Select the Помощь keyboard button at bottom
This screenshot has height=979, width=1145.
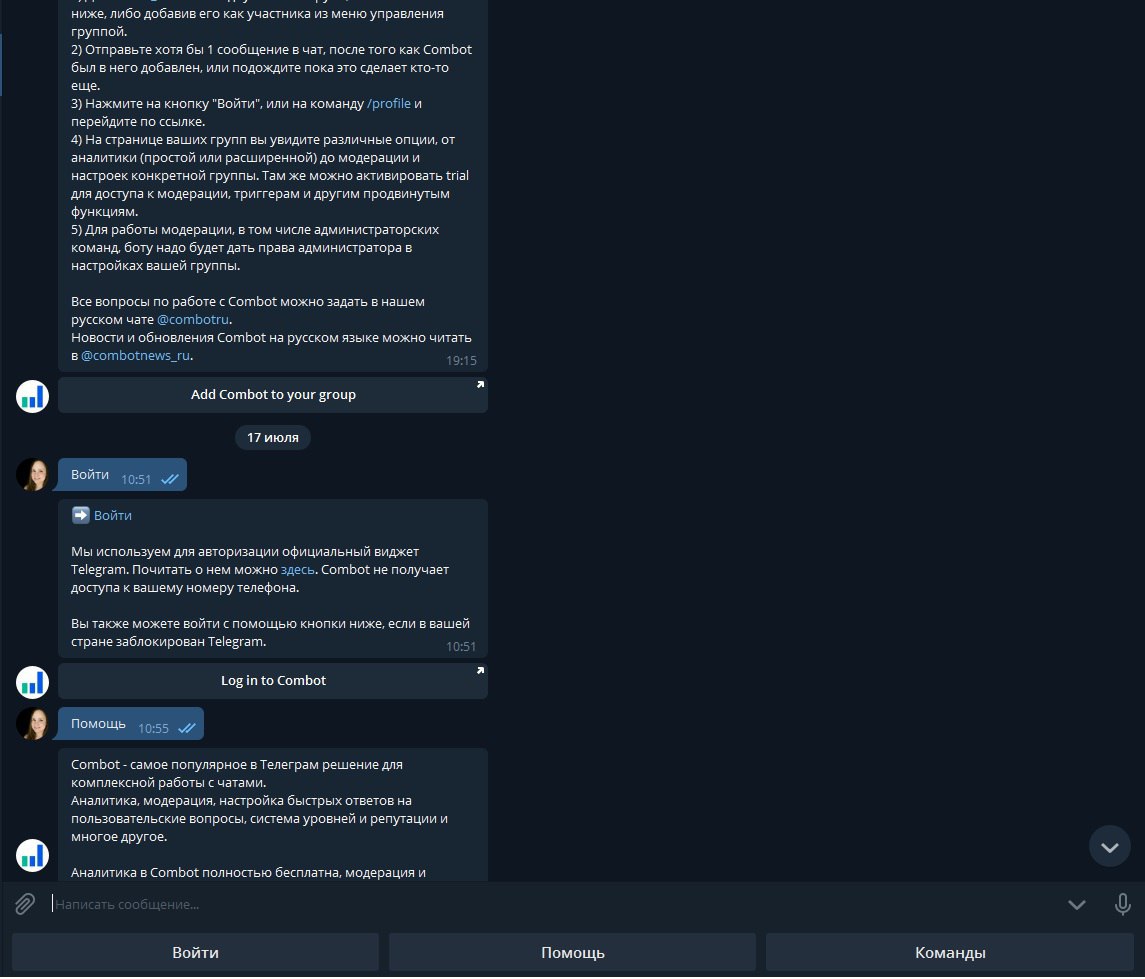tap(572, 953)
